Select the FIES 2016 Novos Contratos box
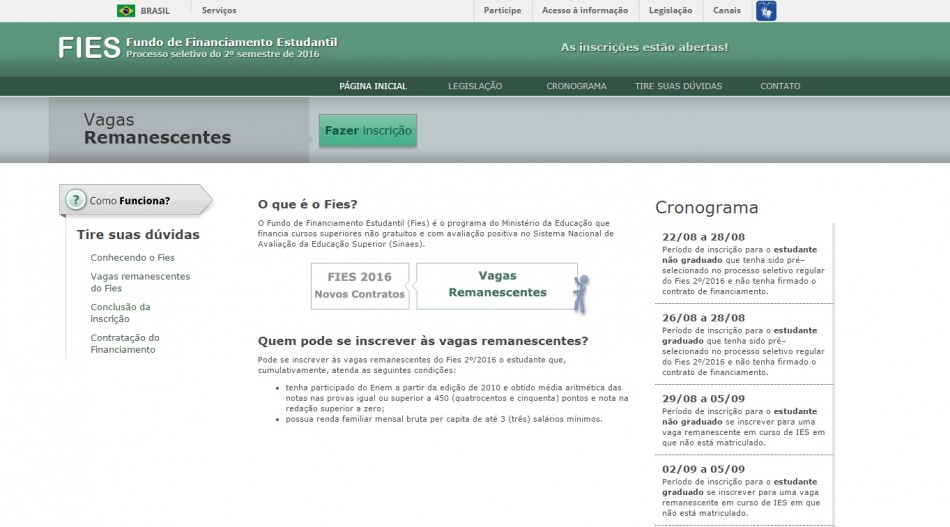950x527 pixels. [360, 285]
